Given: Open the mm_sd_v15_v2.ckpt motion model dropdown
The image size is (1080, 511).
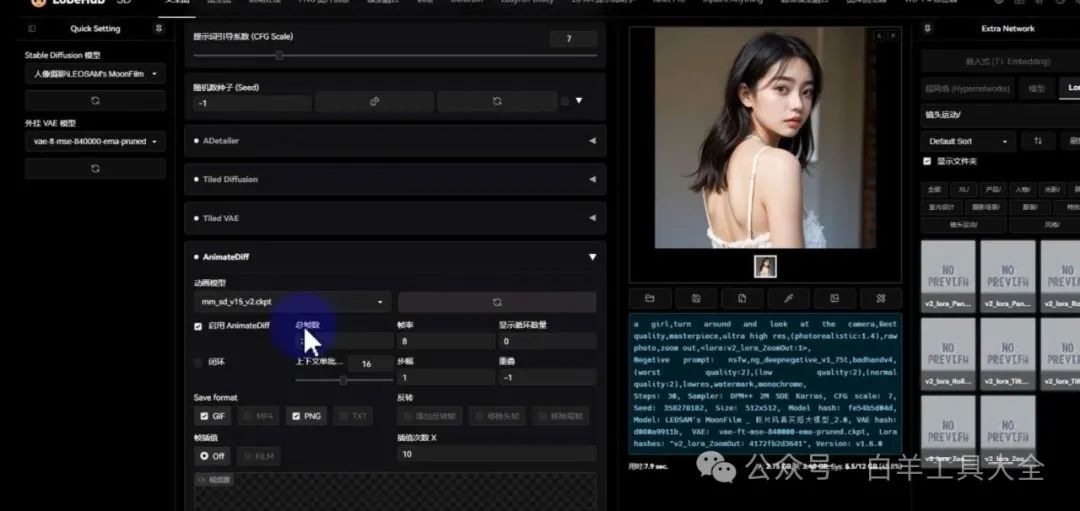Looking at the screenshot, I should [x=292, y=302].
